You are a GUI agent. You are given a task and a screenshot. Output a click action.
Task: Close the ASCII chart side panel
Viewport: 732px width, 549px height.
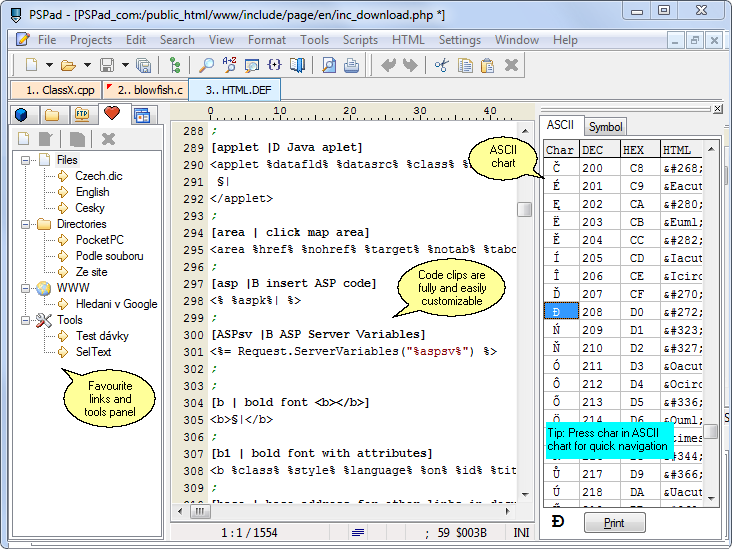tap(718, 109)
